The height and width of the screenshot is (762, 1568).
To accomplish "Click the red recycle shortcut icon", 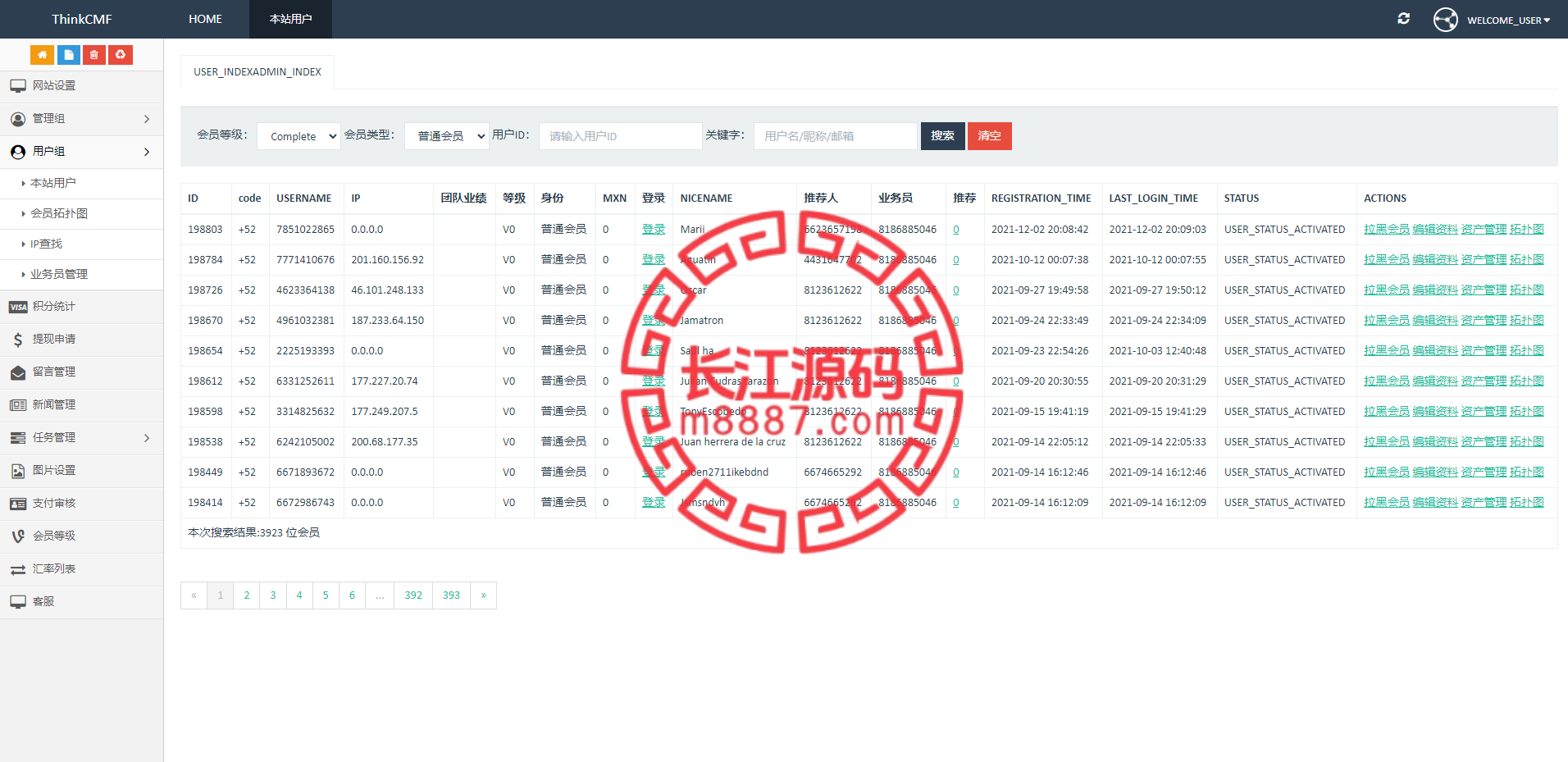I will click(121, 55).
